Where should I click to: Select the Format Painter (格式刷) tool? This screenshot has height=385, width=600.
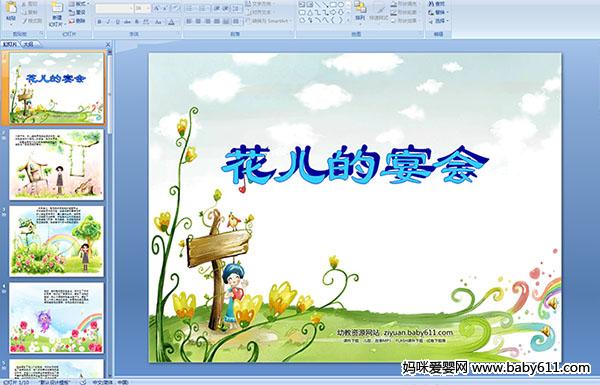32,21
